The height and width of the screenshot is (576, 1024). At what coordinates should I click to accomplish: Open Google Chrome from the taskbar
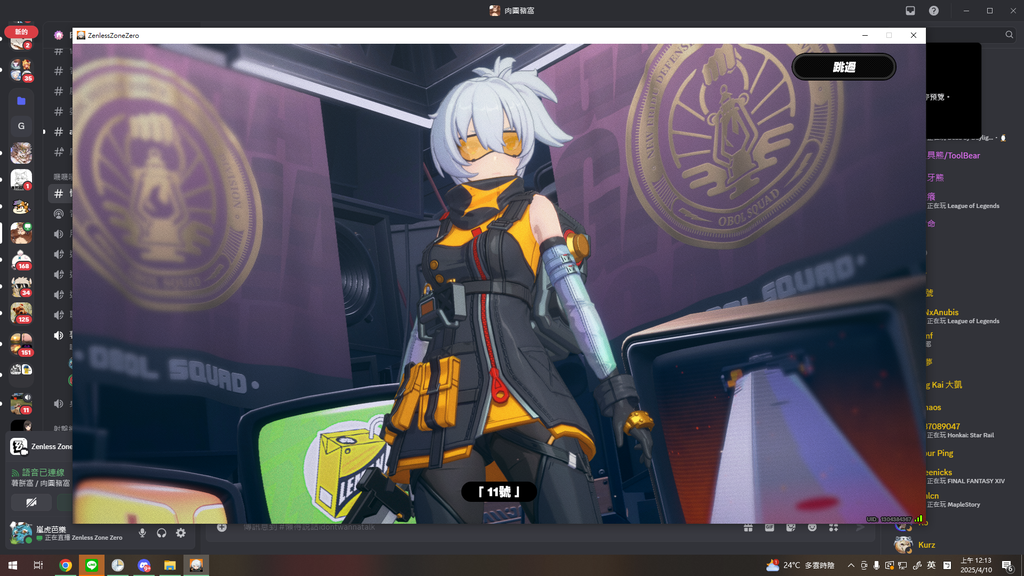click(x=65, y=565)
